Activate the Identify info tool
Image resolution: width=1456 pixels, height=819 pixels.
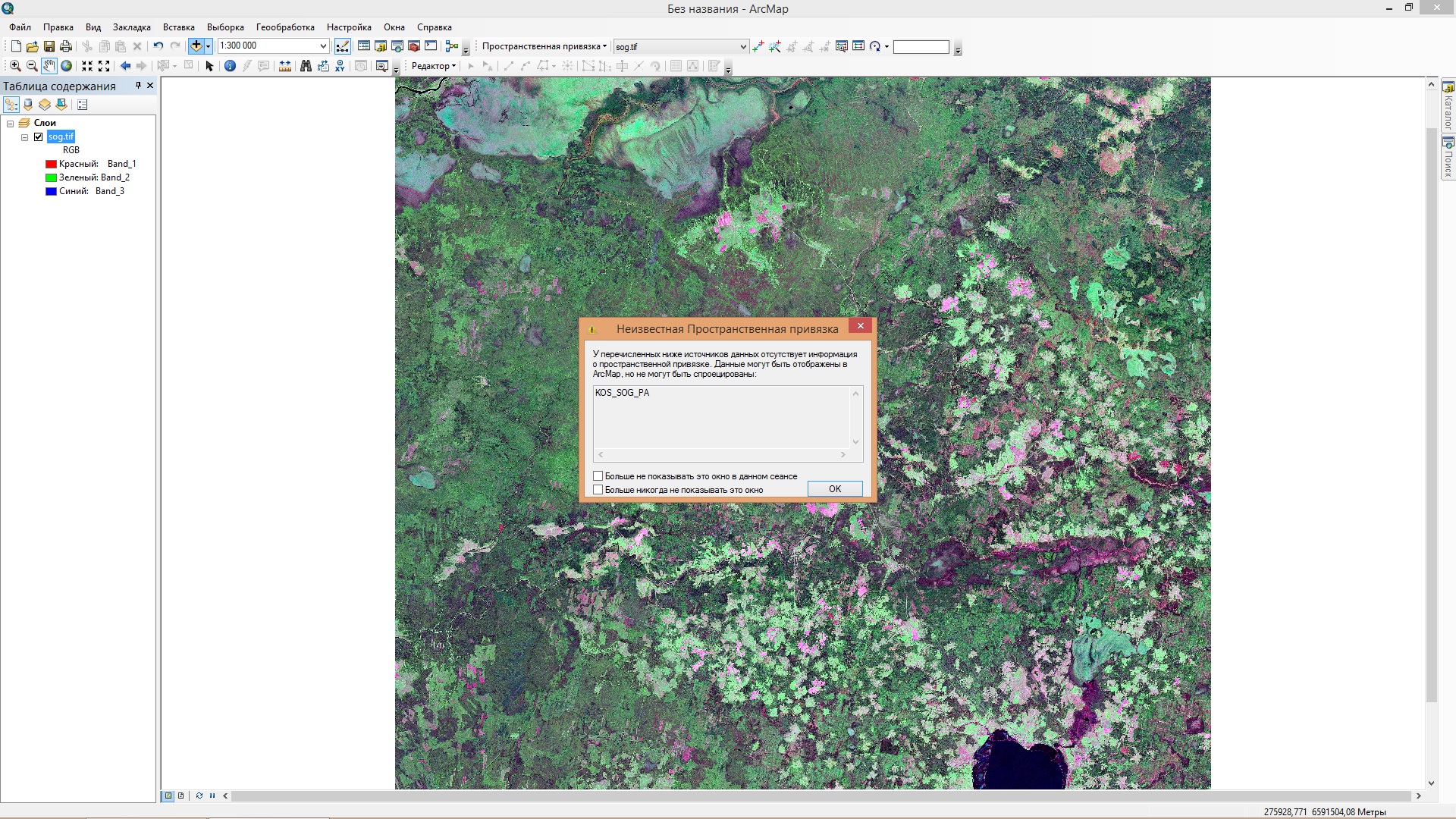(x=230, y=66)
